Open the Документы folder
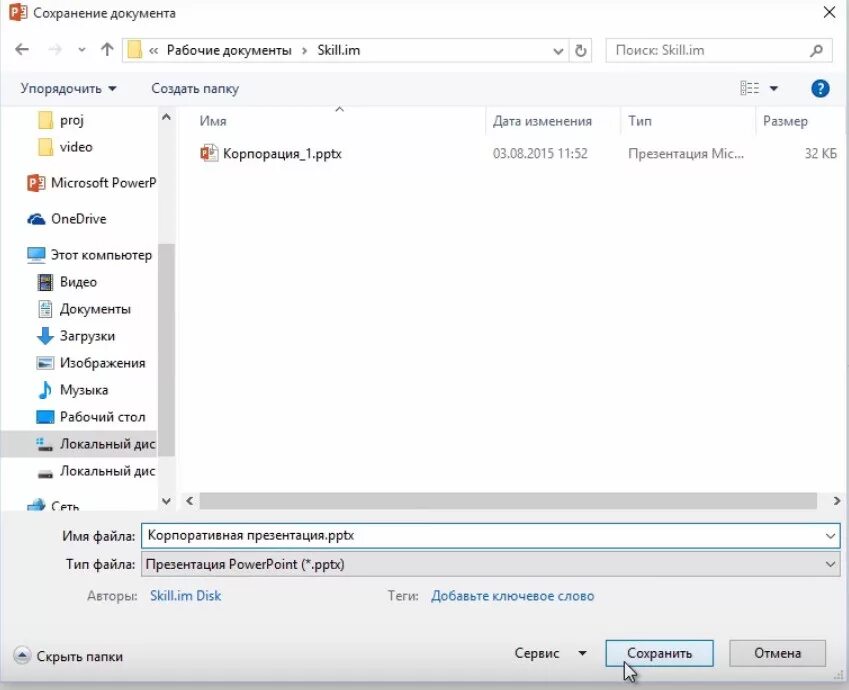The image size is (849, 690). tap(84, 309)
